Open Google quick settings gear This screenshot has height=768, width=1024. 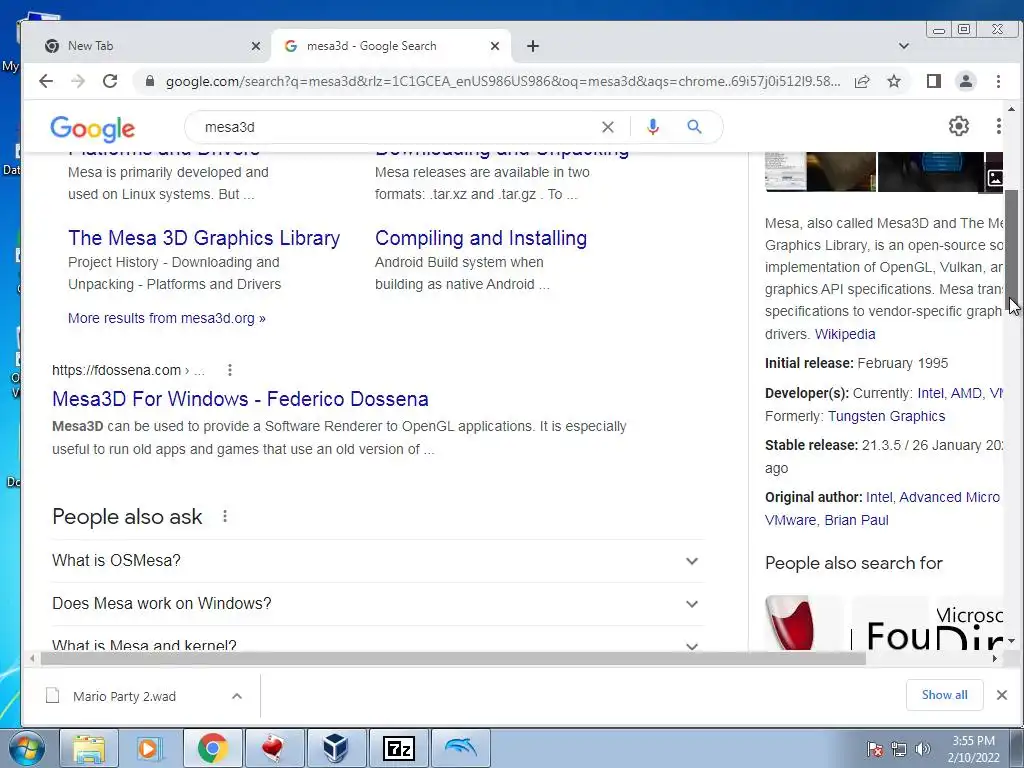959,126
